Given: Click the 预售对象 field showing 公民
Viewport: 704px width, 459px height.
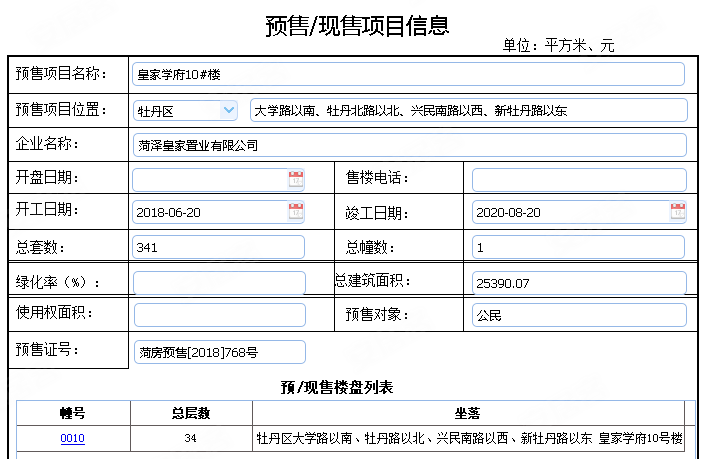Looking at the screenshot, I should point(579,315).
